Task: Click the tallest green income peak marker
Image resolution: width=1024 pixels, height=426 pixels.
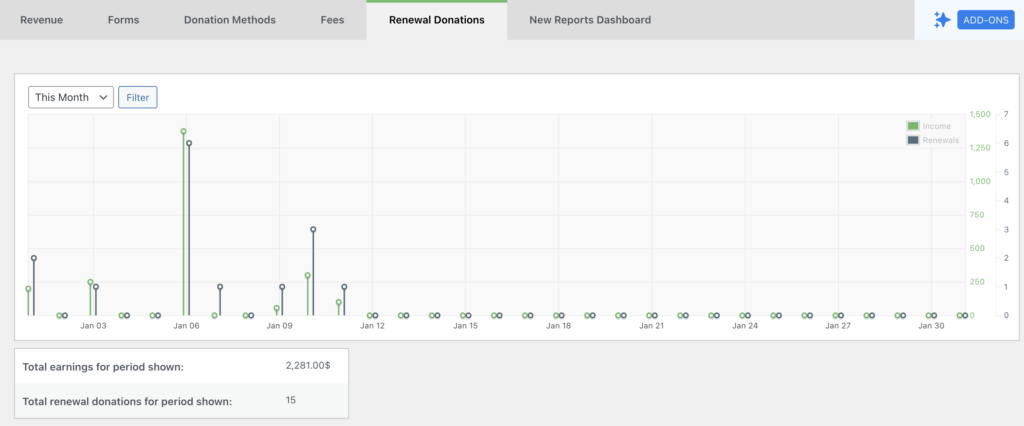Action: 183,131
